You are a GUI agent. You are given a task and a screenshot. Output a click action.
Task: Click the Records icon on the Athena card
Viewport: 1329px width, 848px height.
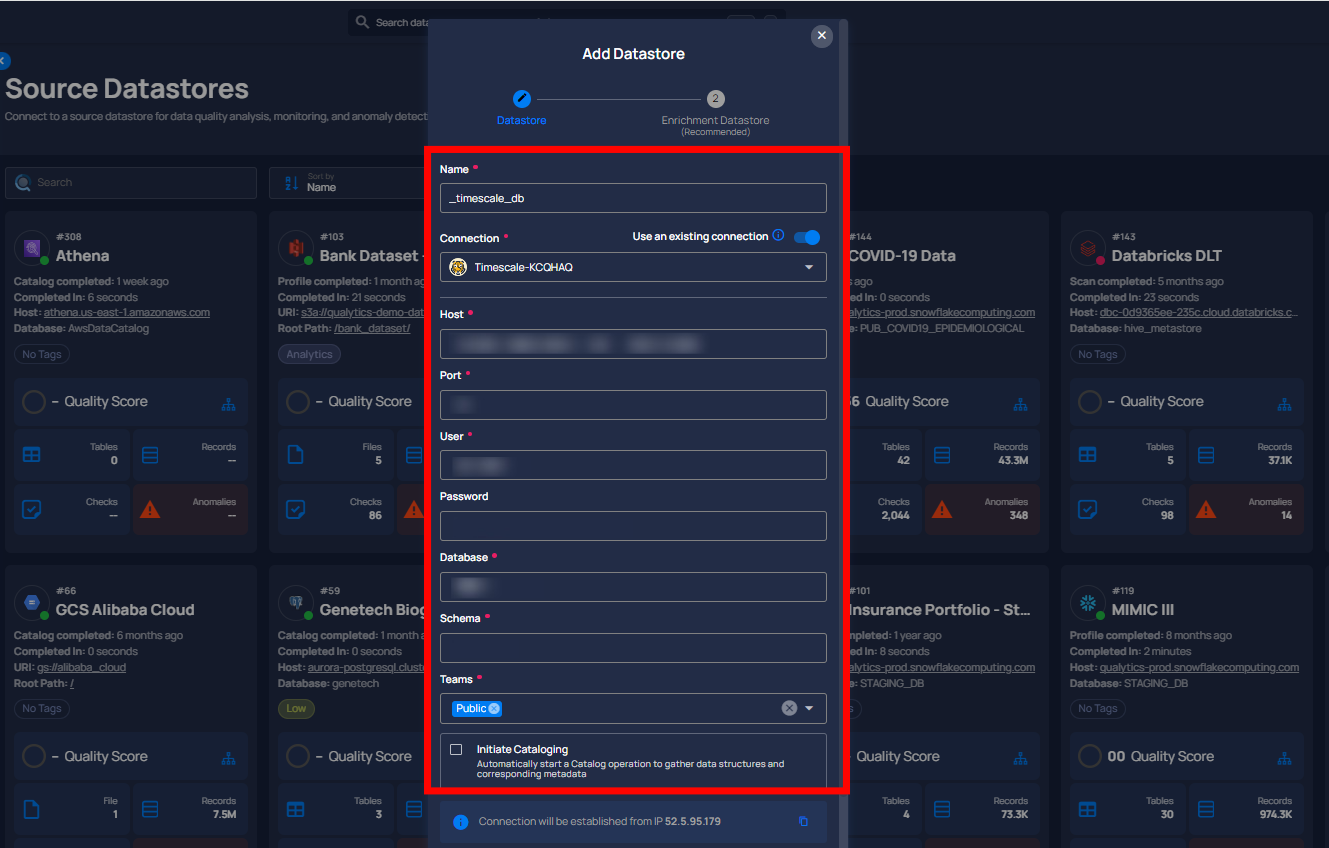(x=150, y=455)
